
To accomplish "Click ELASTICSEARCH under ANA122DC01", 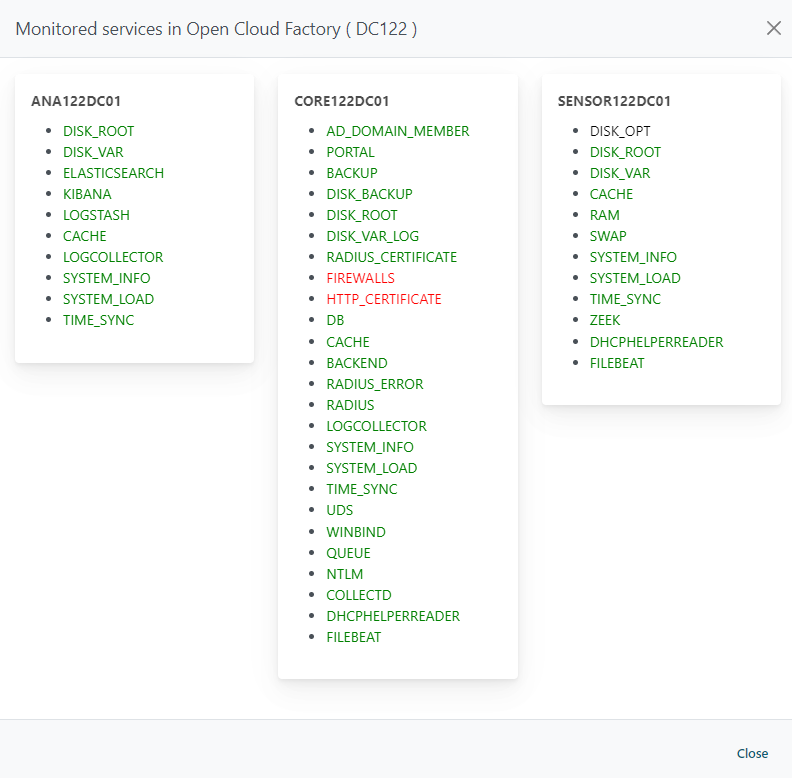I will [x=113, y=173].
